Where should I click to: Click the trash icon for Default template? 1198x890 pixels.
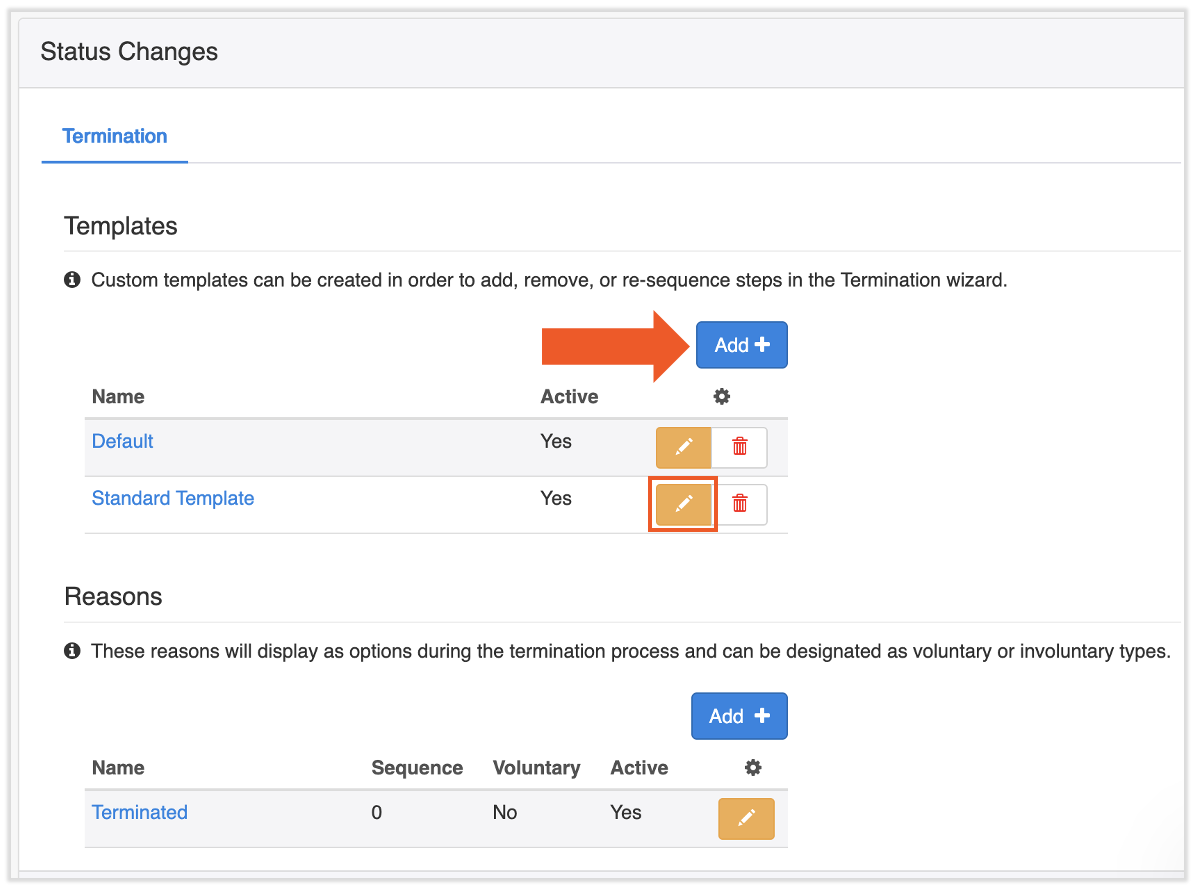click(x=740, y=447)
